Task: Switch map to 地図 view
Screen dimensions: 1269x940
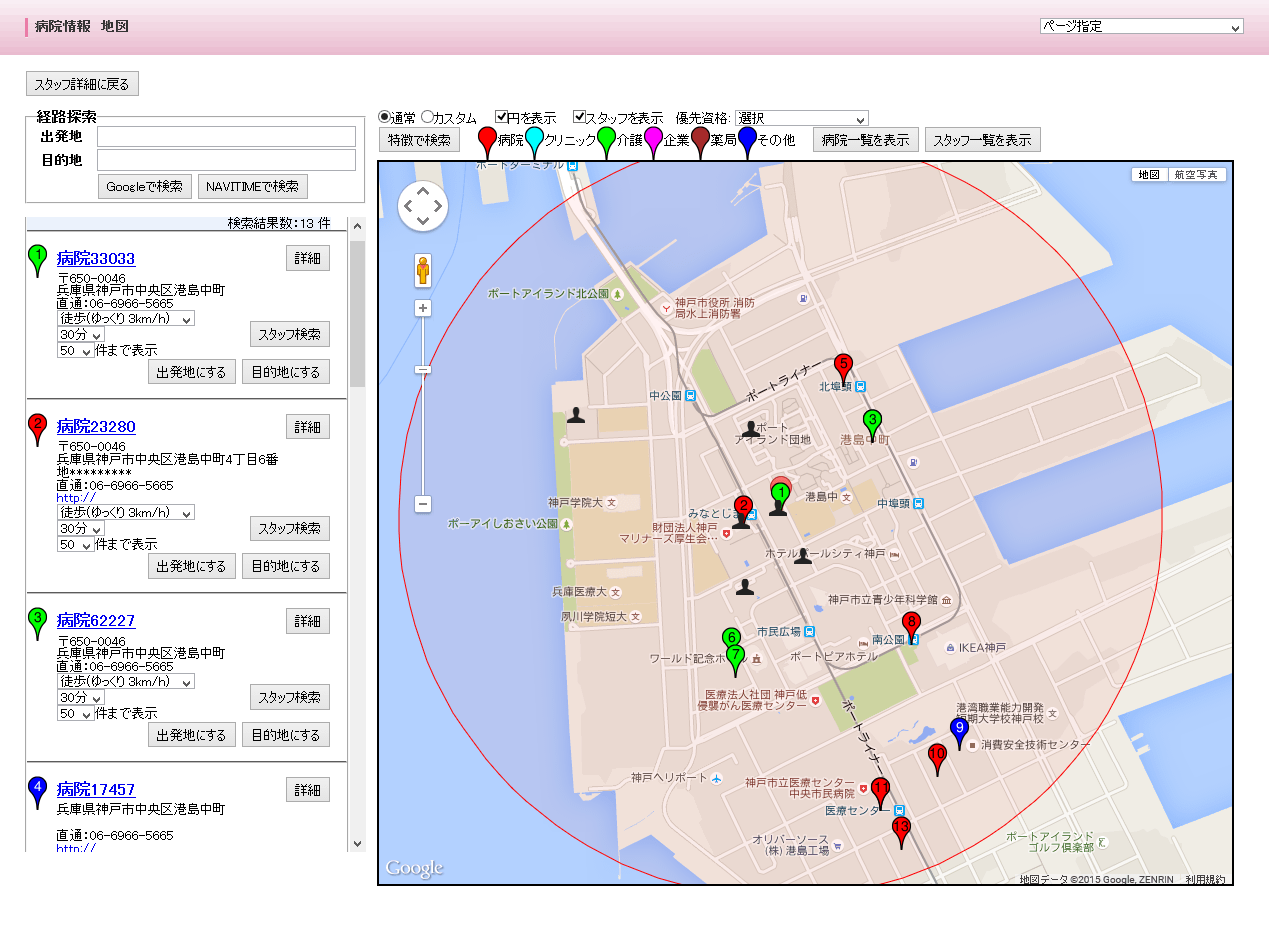Action: (1150, 174)
